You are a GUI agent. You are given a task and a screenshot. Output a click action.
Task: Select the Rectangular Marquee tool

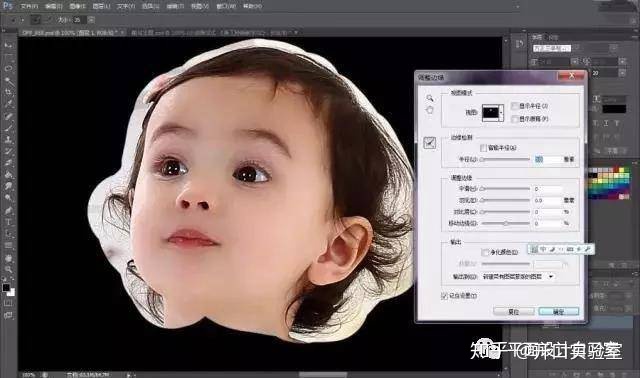point(8,57)
